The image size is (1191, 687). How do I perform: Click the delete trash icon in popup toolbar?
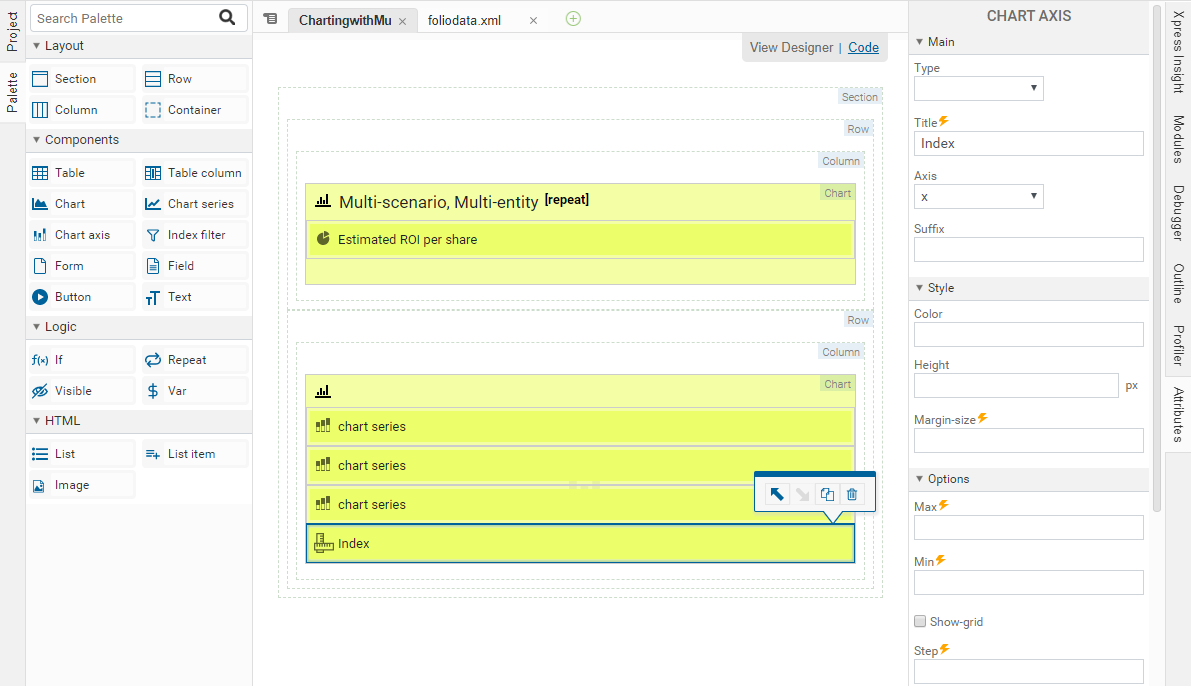coord(852,494)
